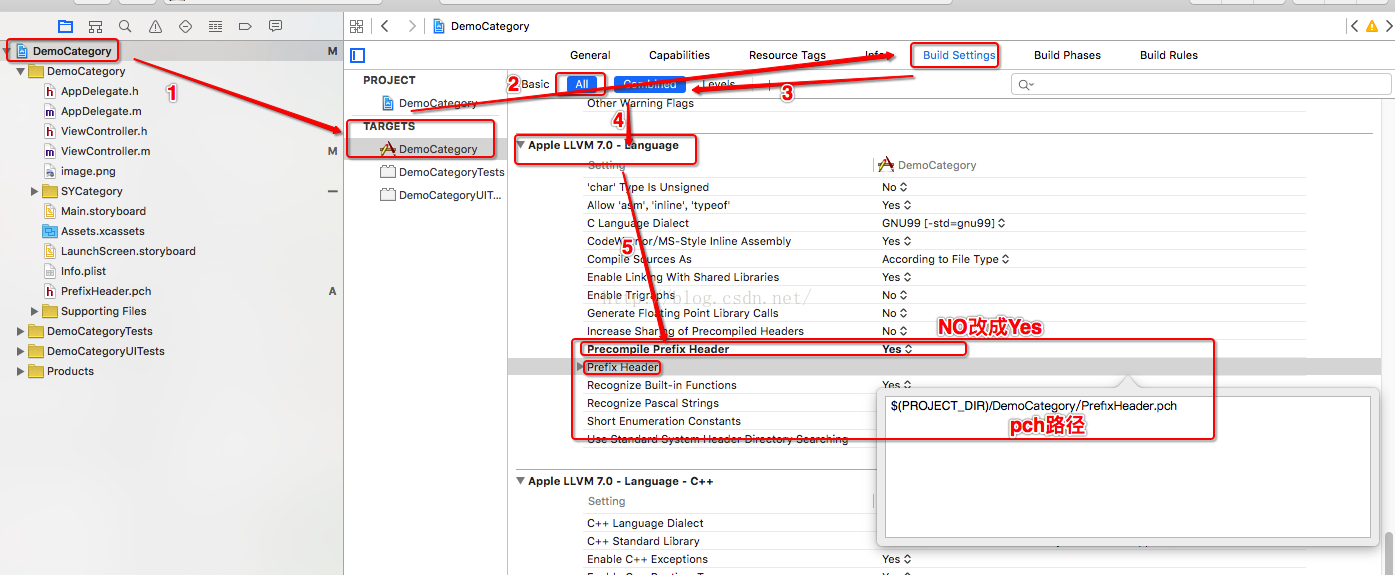
Task: Switch to the Capabilities tab
Action: point(679,55)
